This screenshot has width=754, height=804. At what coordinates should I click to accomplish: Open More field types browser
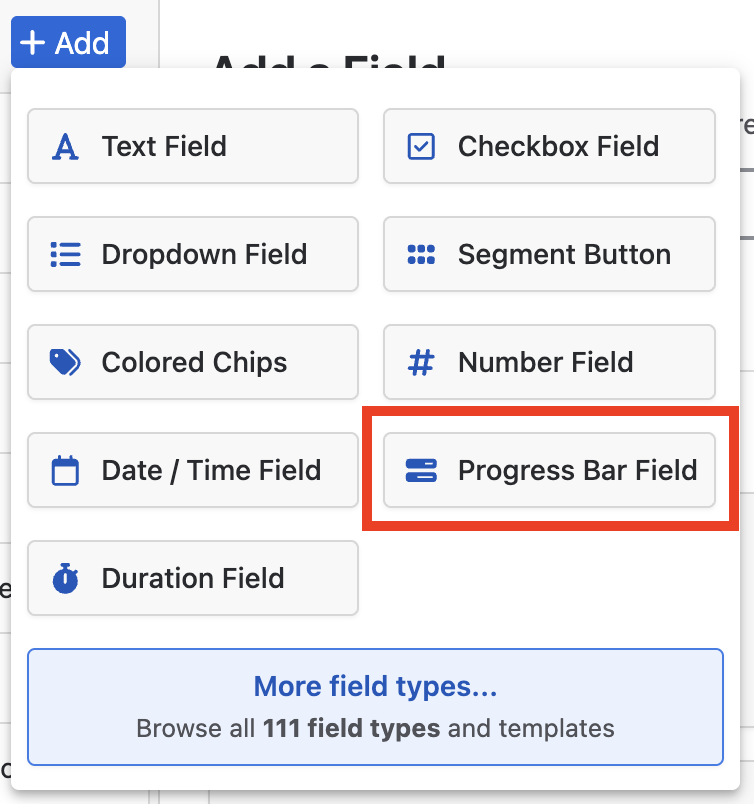(x=375, y=707)
